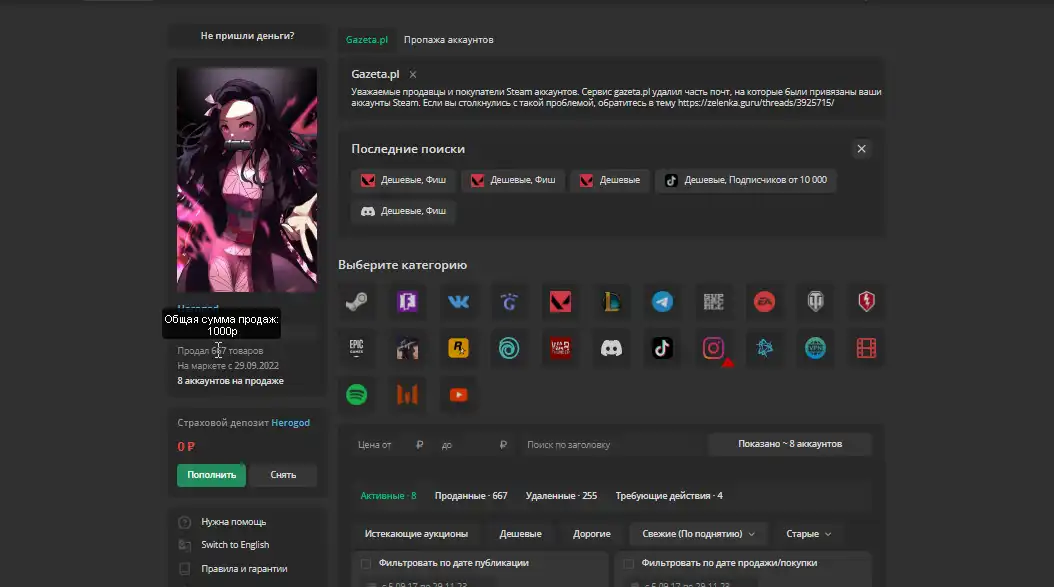The height and width of the screenshot is (587, 1054).
Task: Expand the Старые sort dropdown
Action: [x=809, y=534]
